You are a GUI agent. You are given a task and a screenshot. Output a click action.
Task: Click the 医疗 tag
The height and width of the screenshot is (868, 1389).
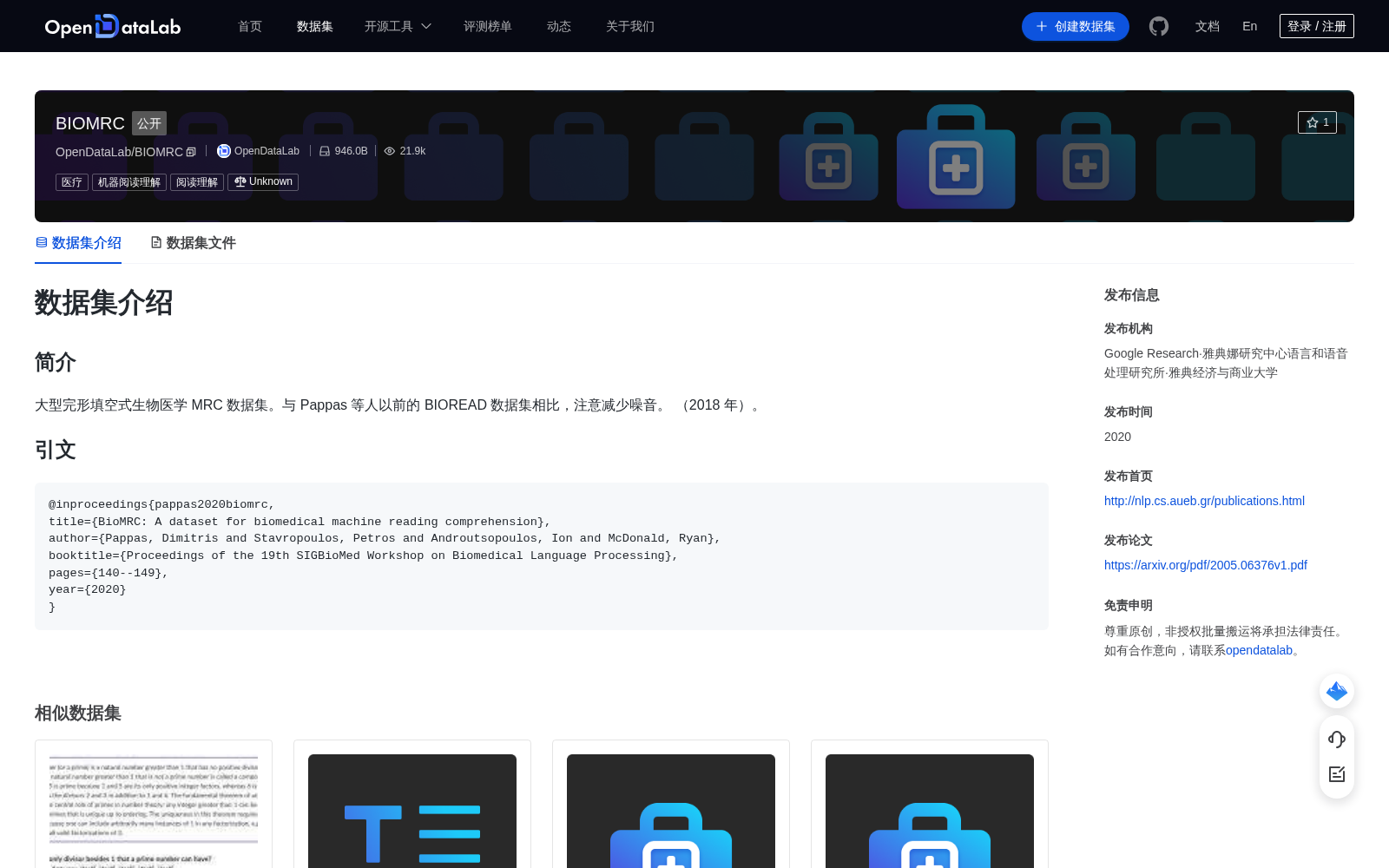pos(72,182)
